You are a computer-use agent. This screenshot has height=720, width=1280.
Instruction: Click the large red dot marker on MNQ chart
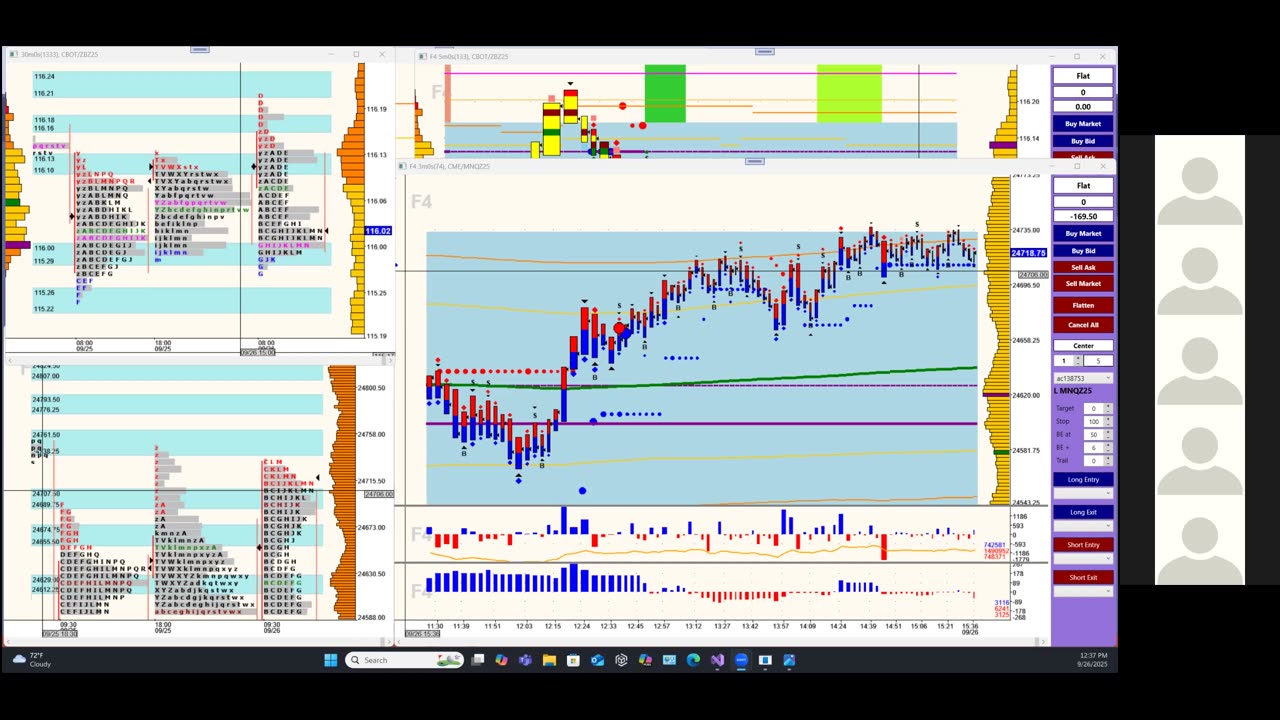click(620, 329)
